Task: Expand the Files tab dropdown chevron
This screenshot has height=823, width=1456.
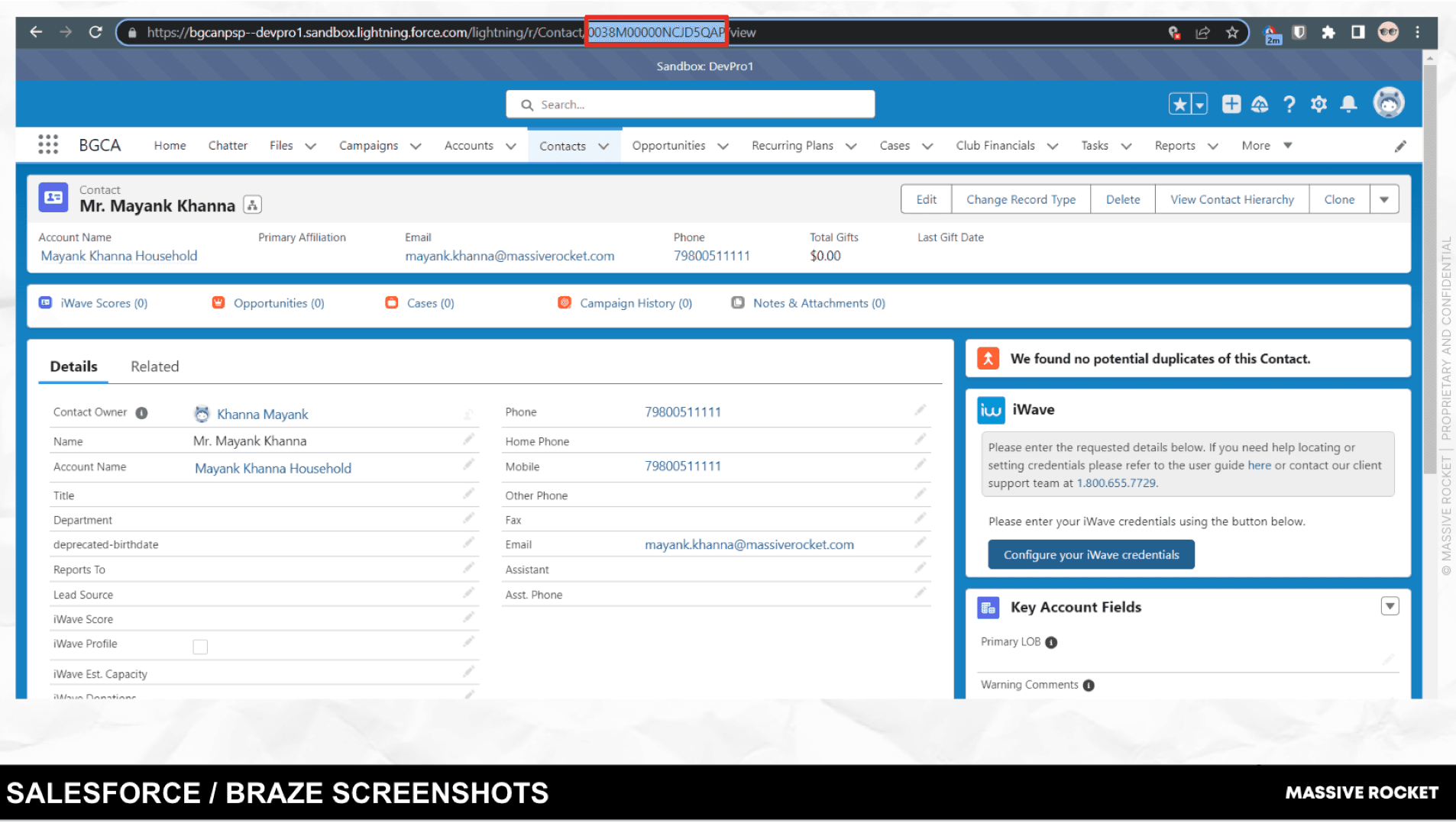Action: point(310,146)
